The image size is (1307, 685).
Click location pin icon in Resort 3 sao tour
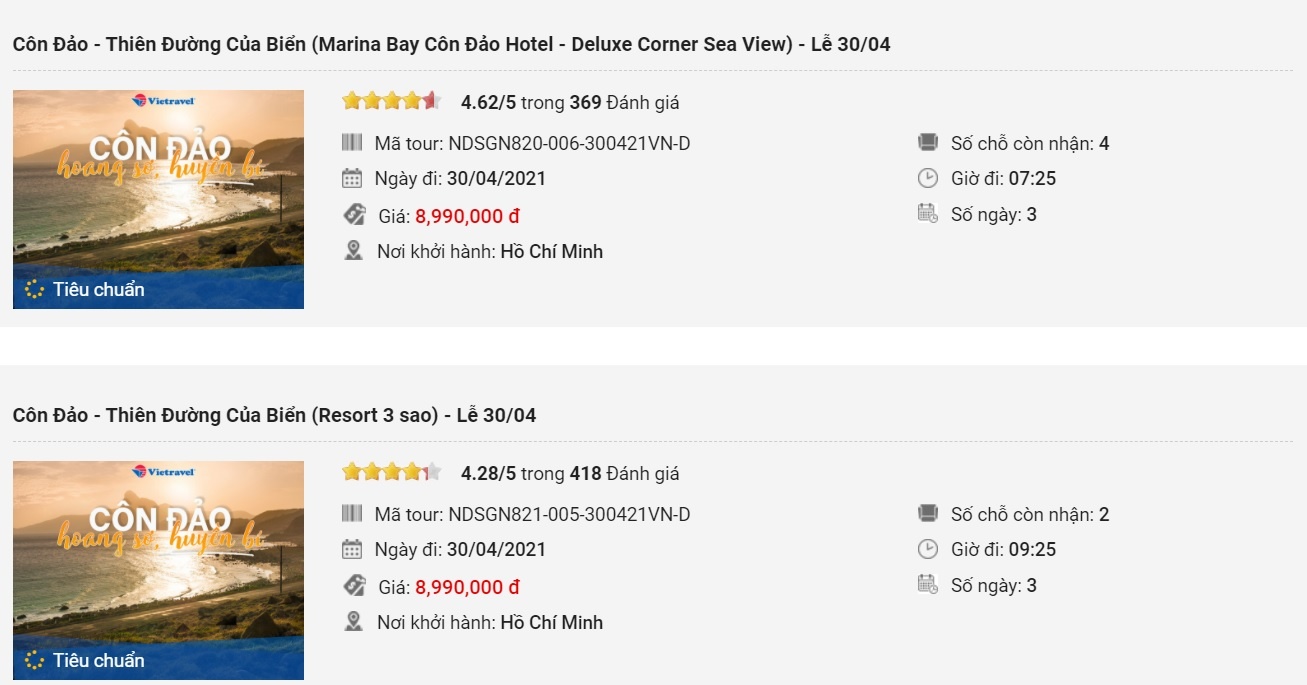click(353, 622)
